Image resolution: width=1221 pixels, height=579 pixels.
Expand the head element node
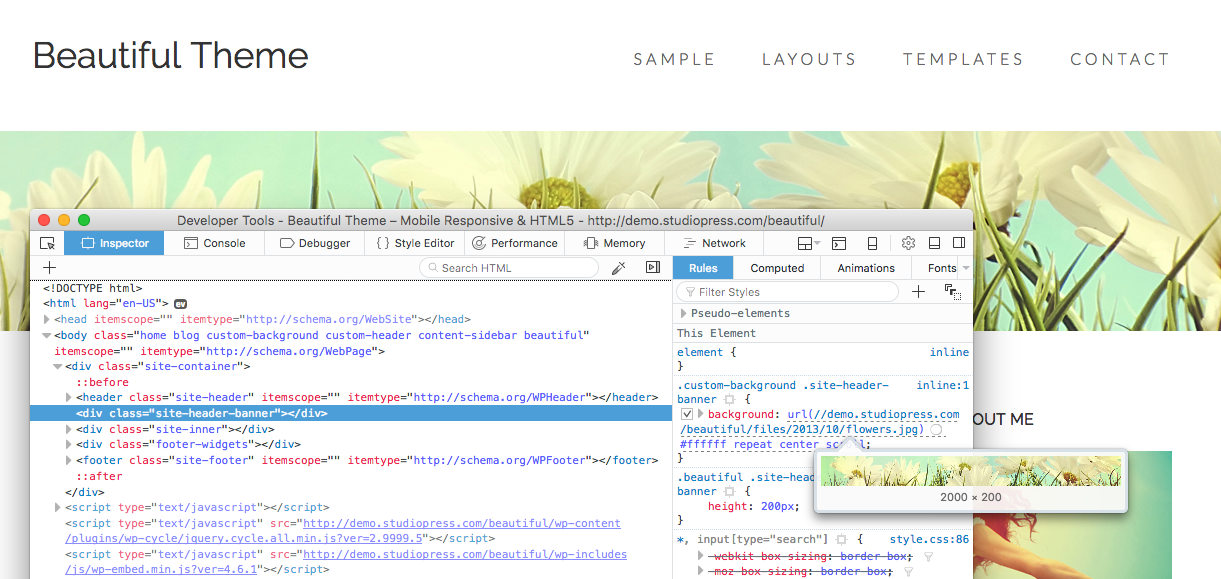pos(47,320)
